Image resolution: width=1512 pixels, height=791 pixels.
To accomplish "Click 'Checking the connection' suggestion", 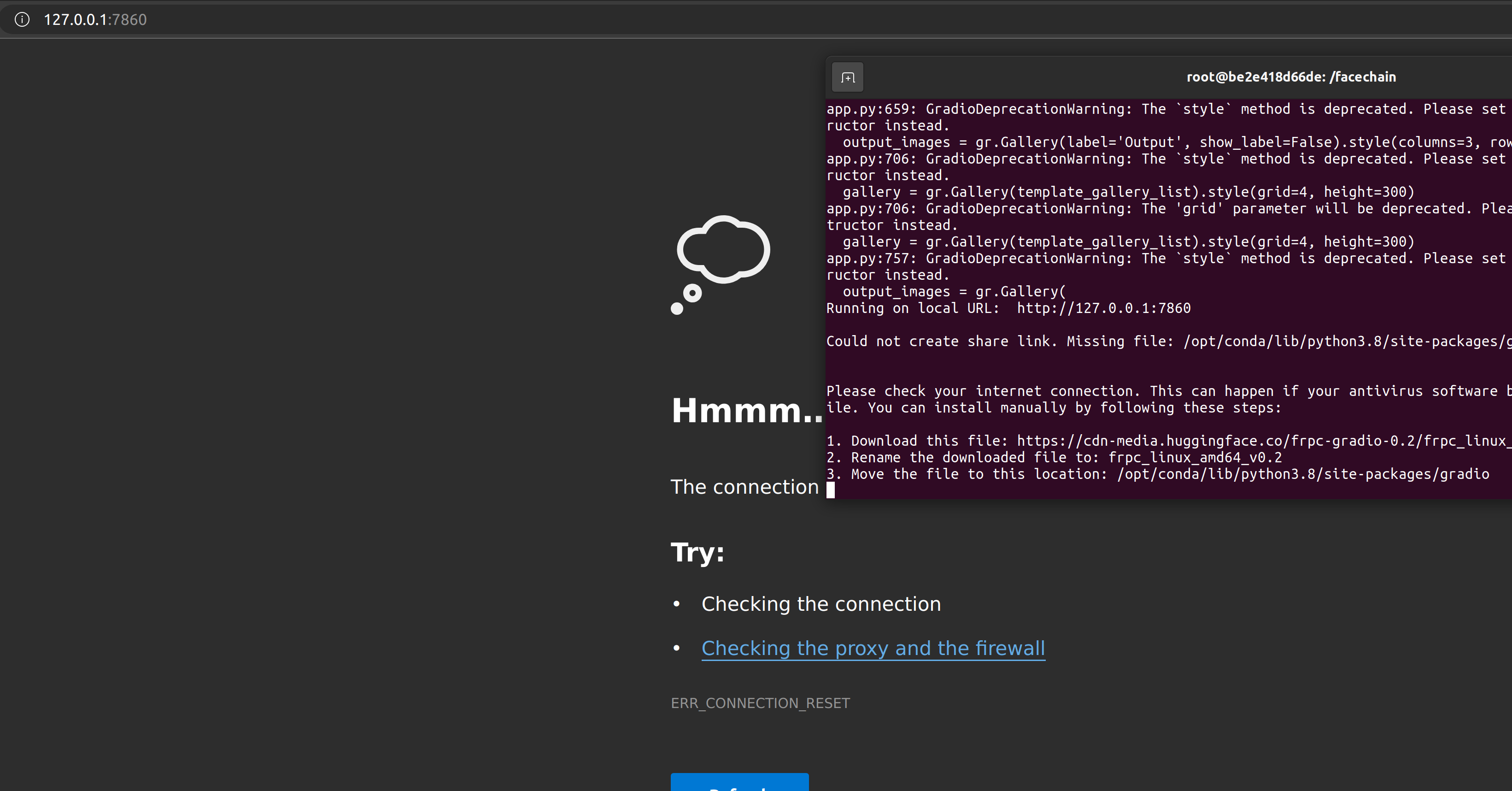I will tap(820, 604).
